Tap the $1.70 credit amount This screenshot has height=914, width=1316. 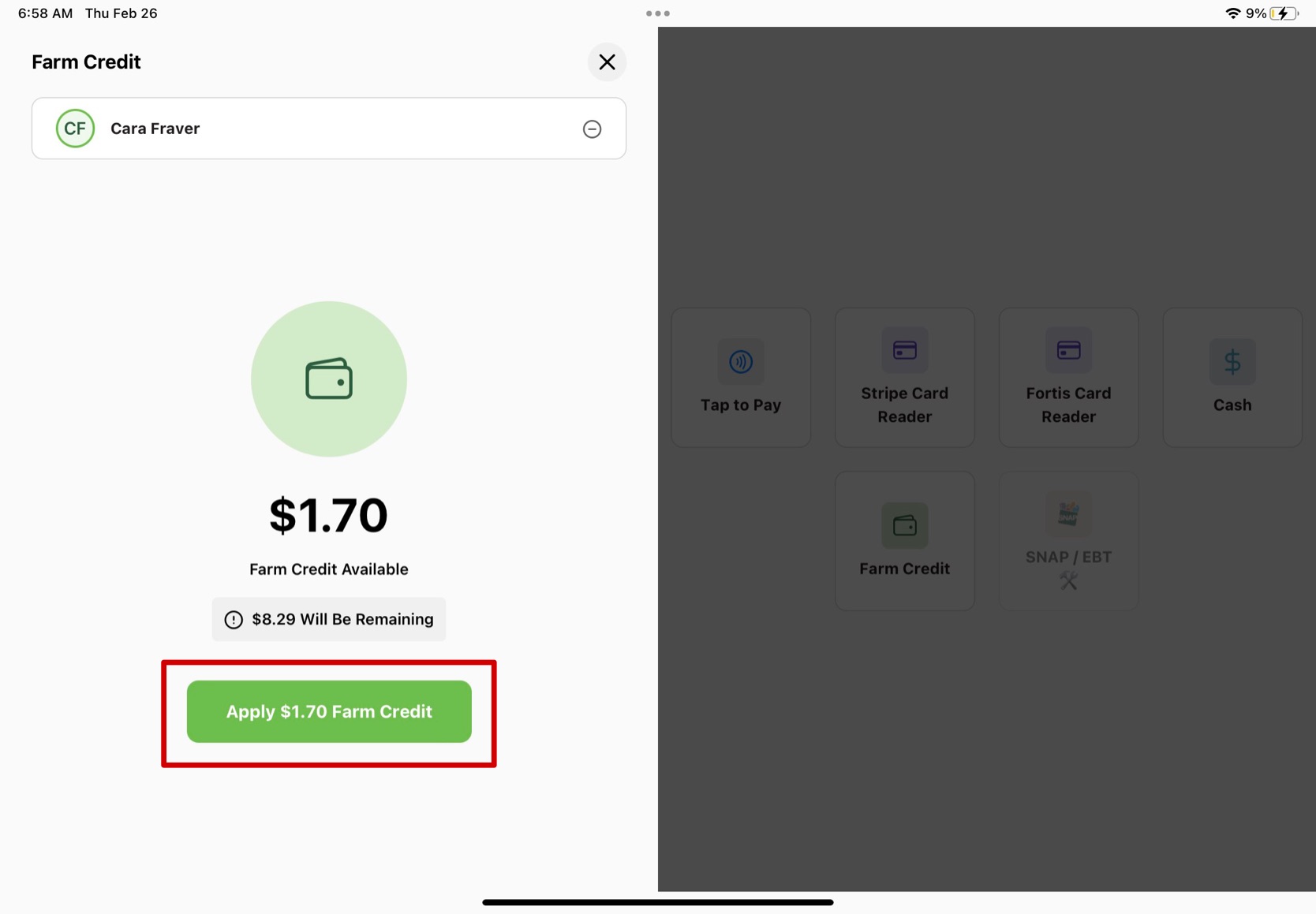pyautogui.click(x=328, y=515)
